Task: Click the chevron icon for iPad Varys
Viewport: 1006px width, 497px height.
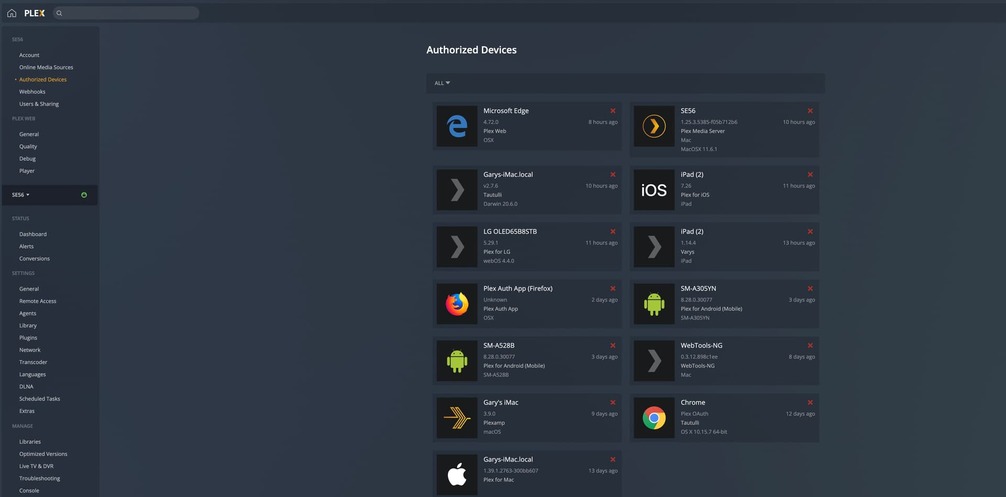Action: point(654,247)
